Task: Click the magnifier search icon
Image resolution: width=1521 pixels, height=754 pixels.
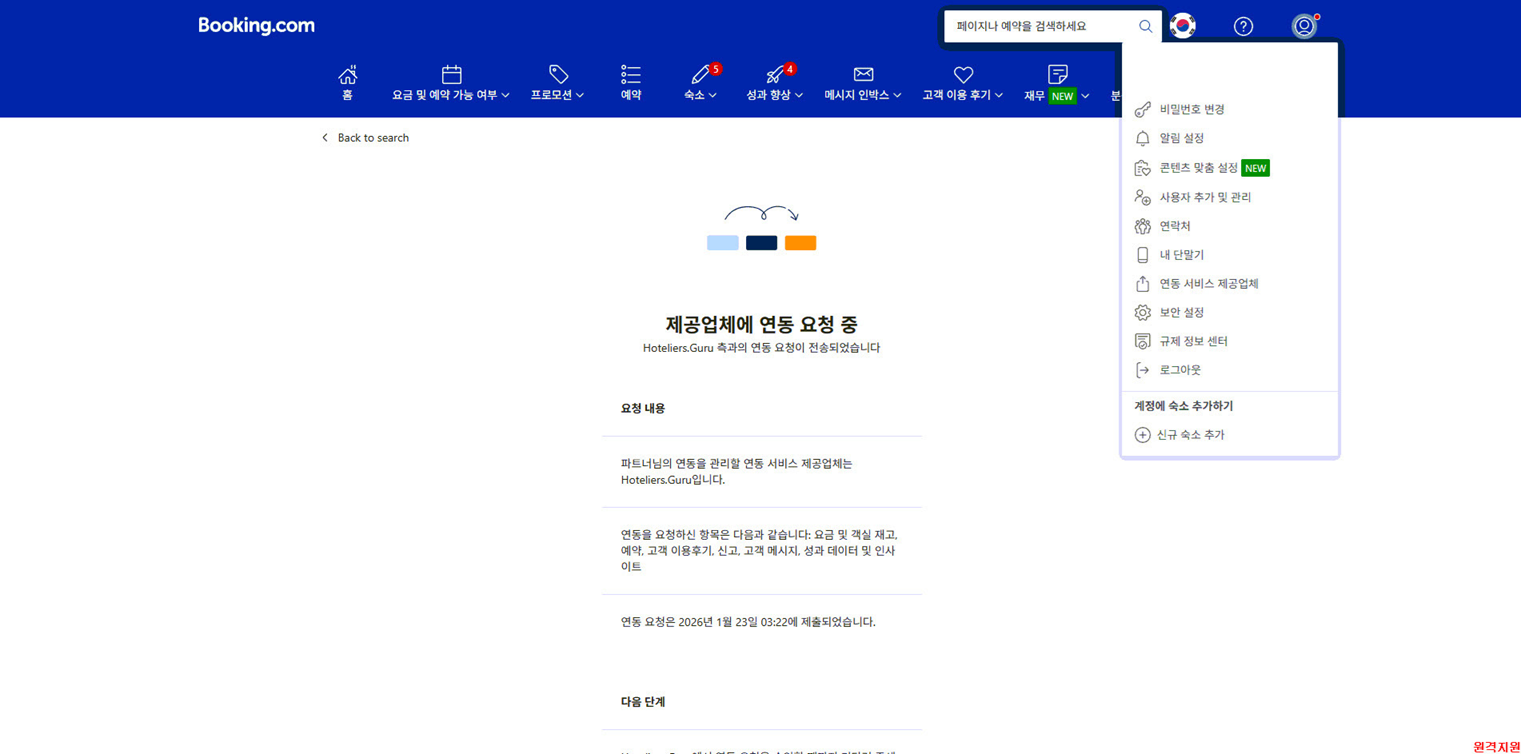Action: (1145, 27)
